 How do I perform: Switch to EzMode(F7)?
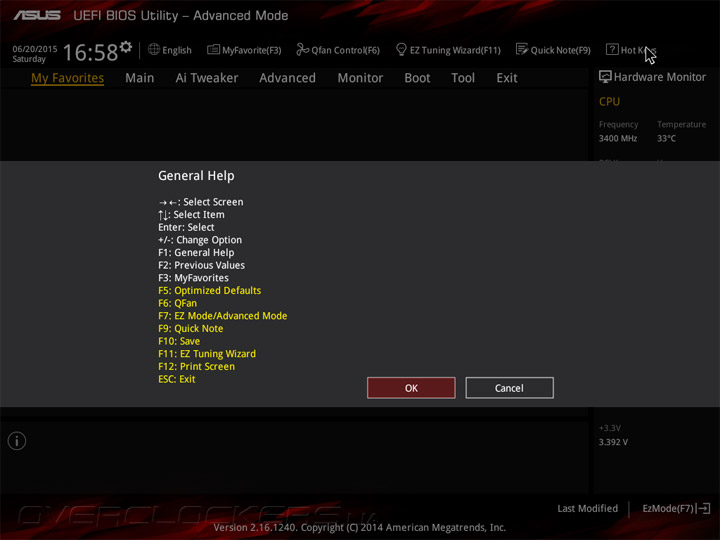coord(668,508)
